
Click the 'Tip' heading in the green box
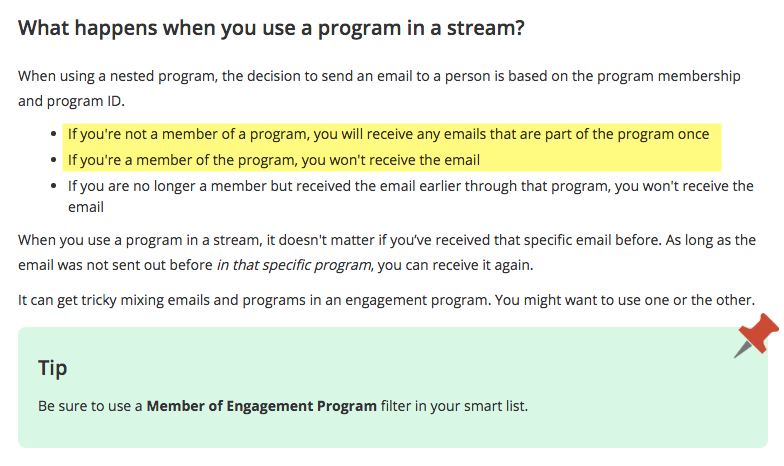(x=53, y=367)
